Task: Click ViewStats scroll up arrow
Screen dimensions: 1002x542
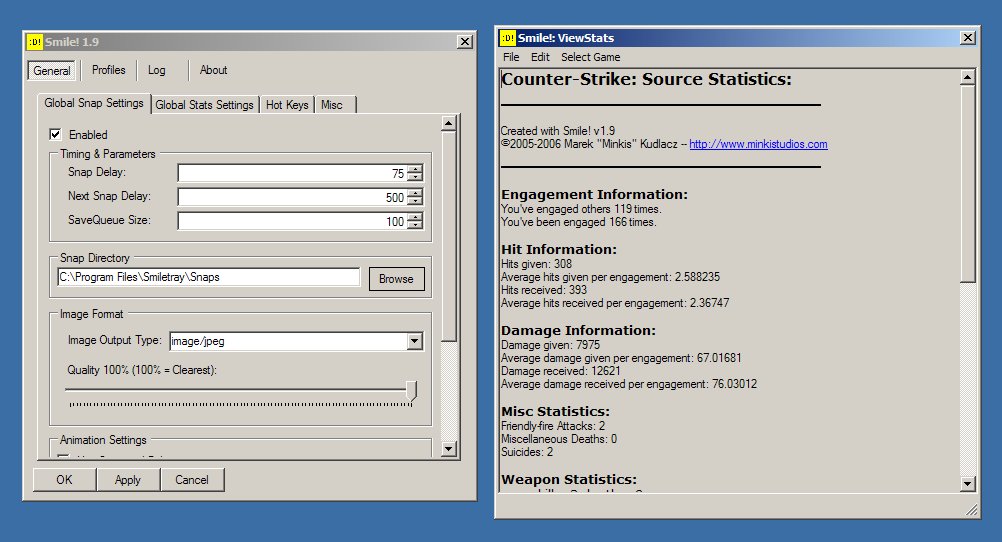Action: coord(967,78)
